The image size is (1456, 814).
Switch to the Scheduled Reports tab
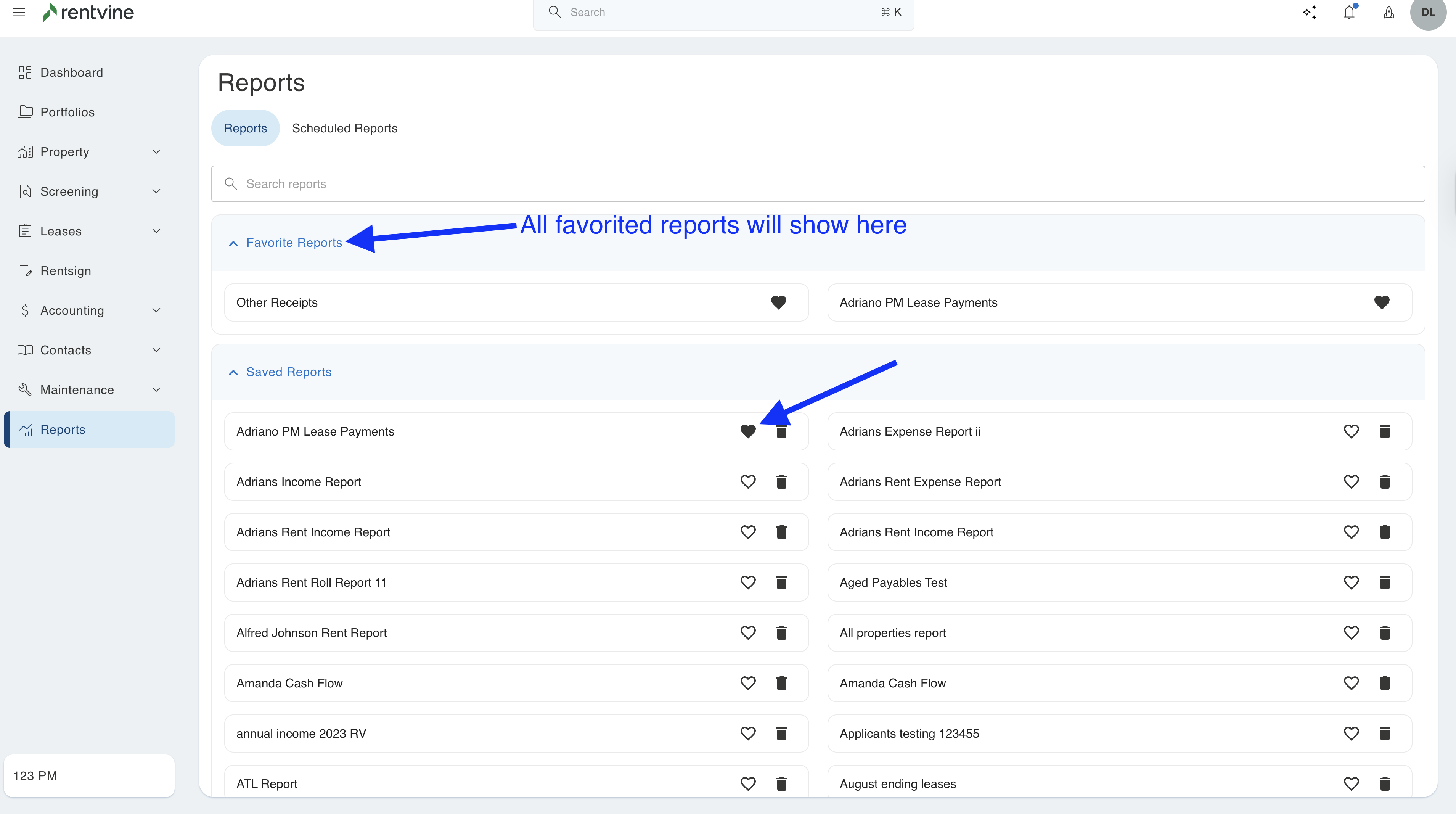344,128
